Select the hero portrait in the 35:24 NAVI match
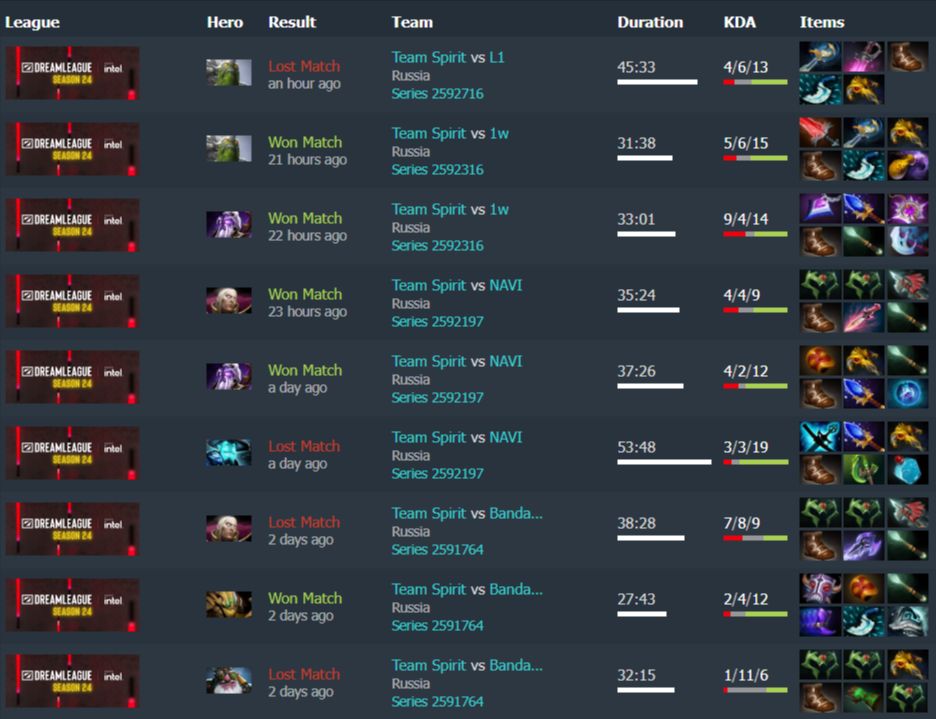 tap(229, 300)
